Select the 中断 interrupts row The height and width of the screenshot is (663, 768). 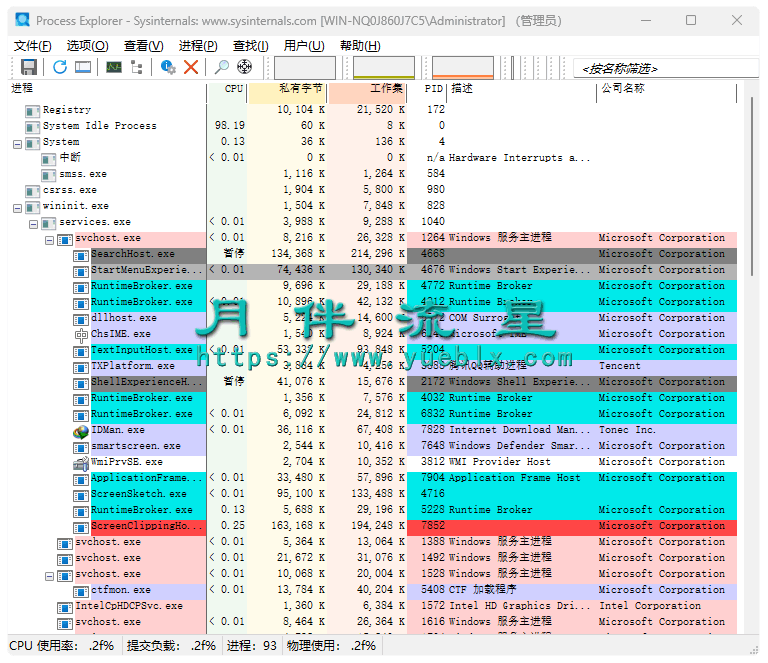(x=373, y=158)
